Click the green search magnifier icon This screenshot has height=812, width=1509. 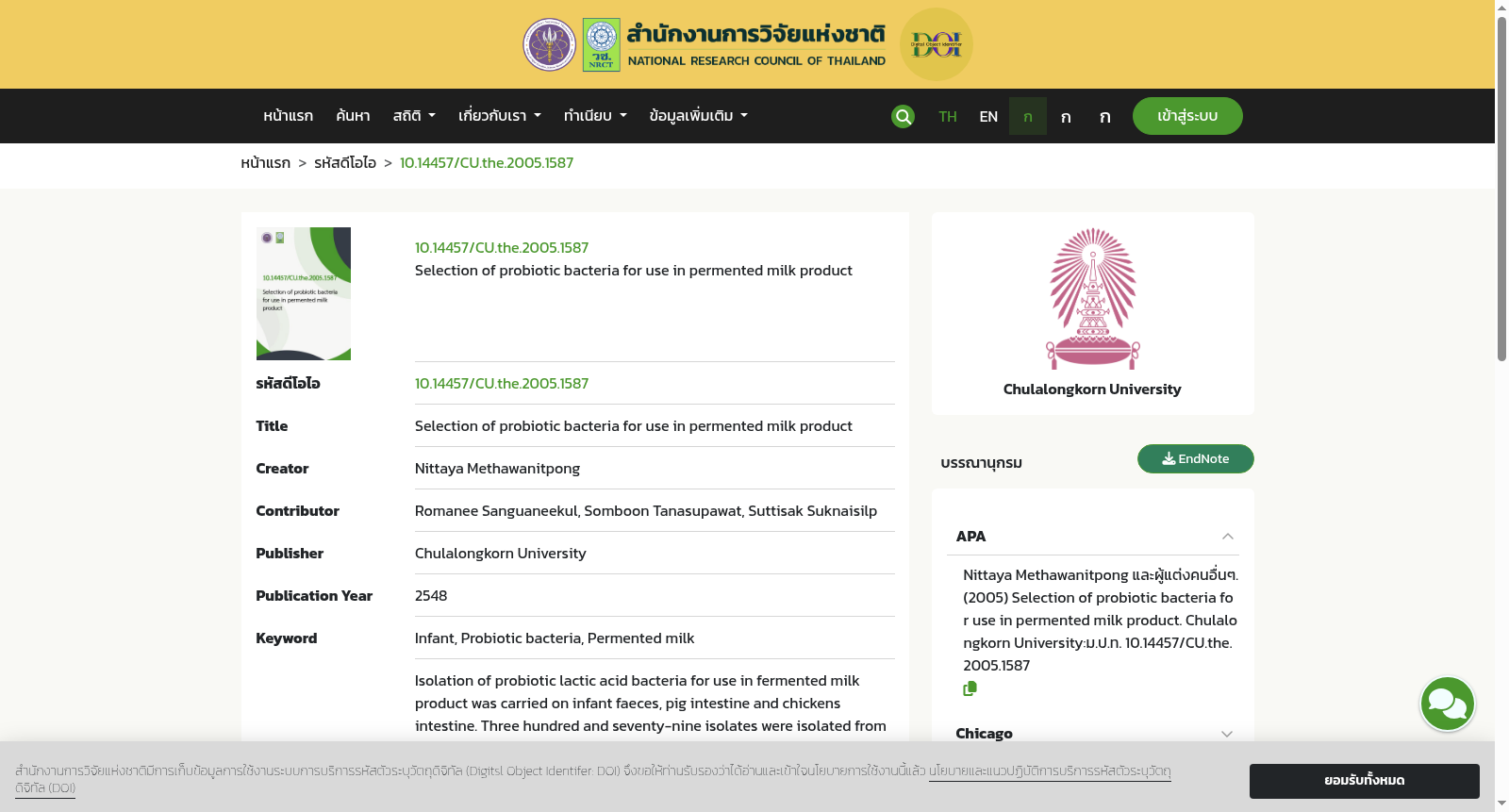pos(903,116)
